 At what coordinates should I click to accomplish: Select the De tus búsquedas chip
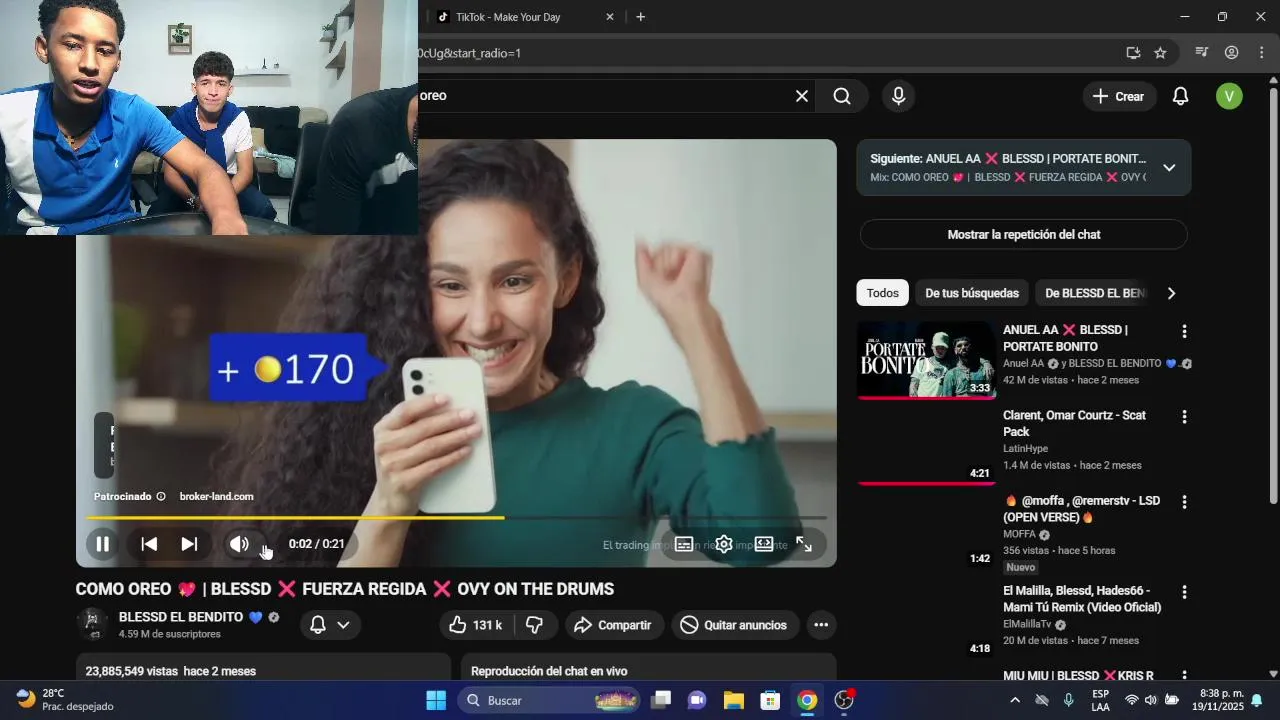pos(972,293)
